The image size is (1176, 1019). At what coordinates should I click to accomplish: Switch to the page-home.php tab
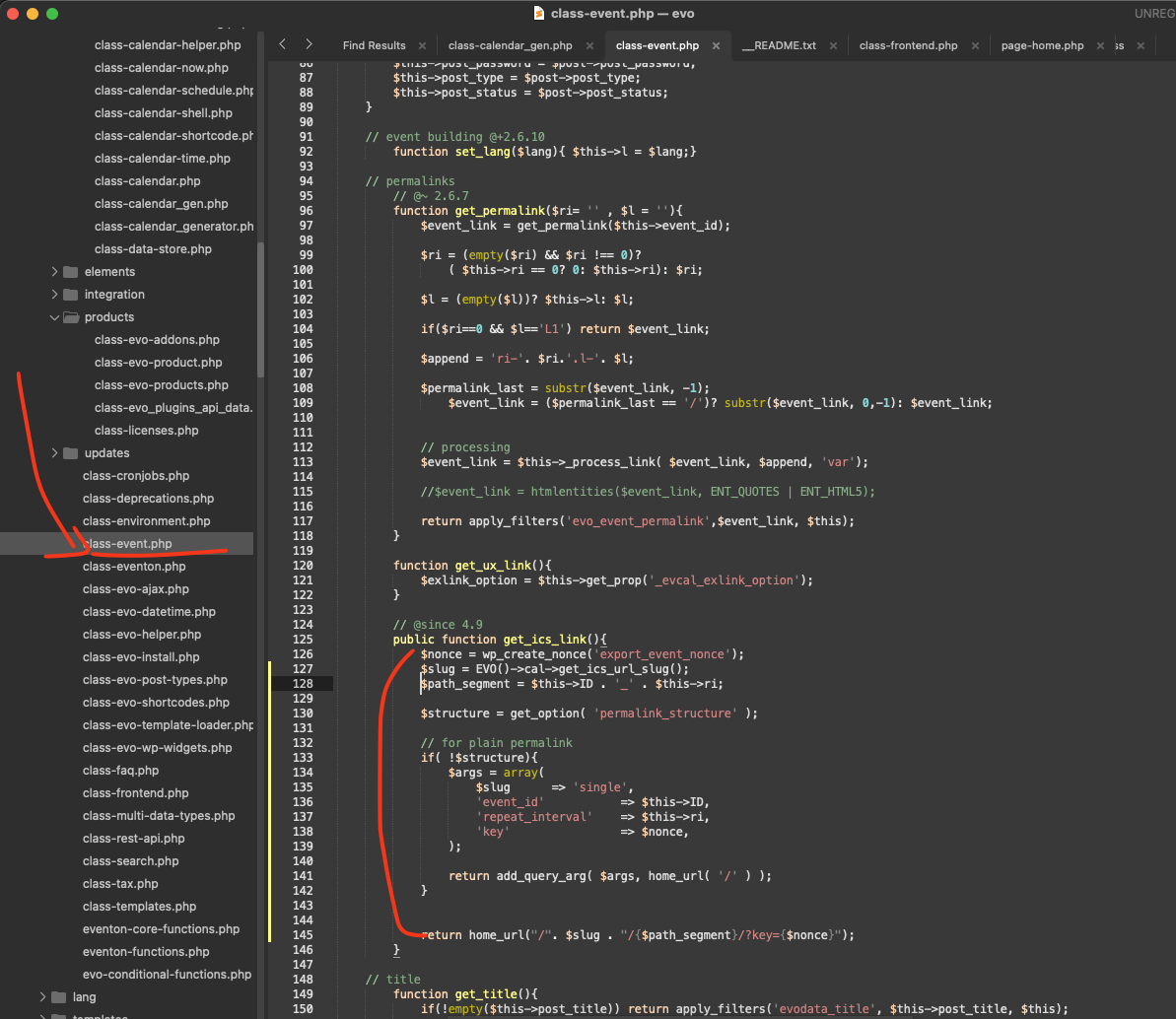[1042, 45]
